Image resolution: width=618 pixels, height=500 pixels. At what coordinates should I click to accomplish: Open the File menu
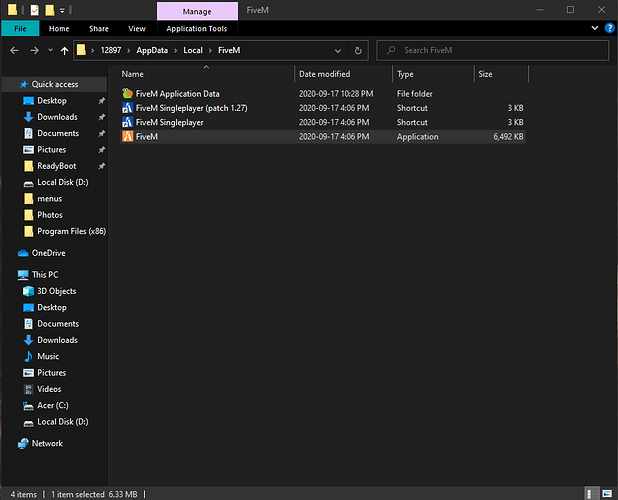tap(19, 29)
